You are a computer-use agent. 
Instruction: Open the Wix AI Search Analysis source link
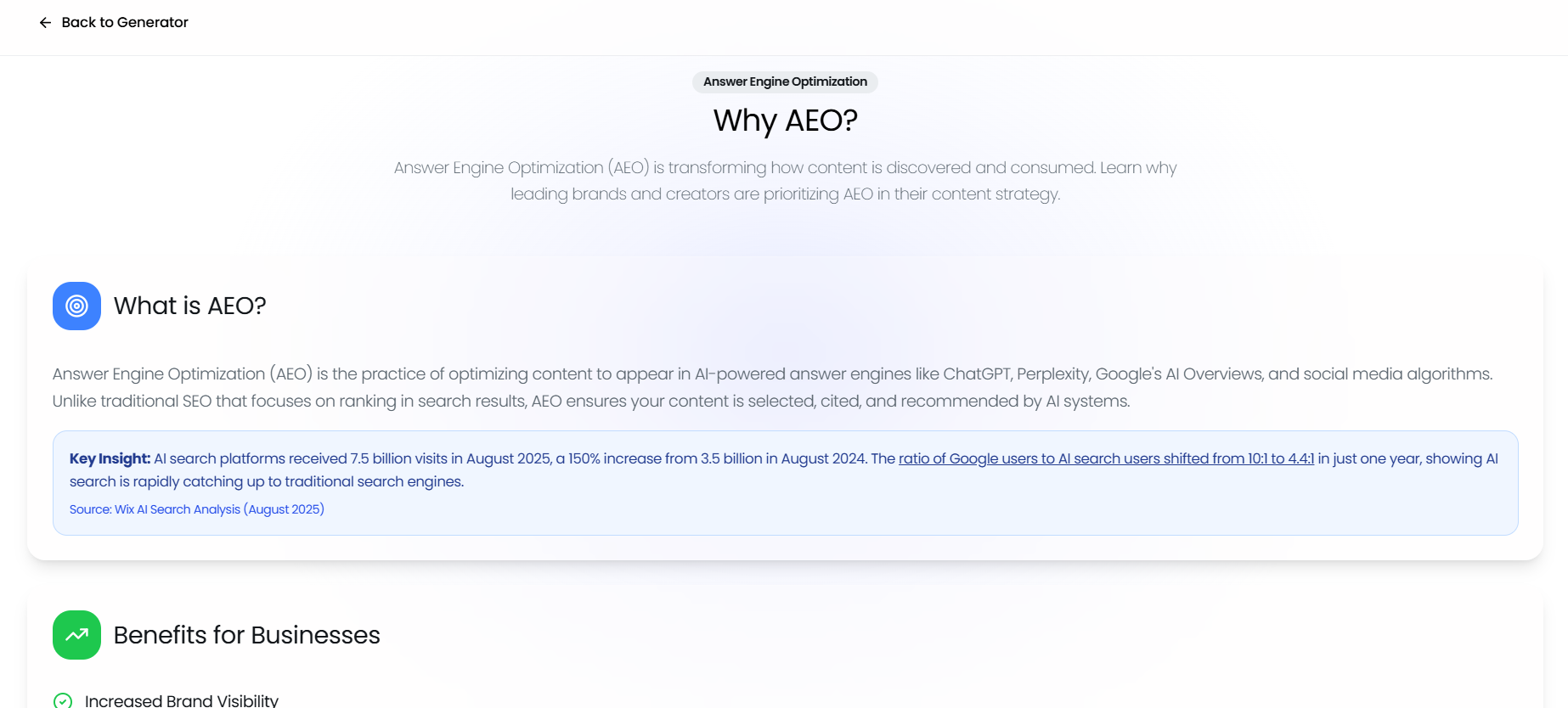coord(197,509)
